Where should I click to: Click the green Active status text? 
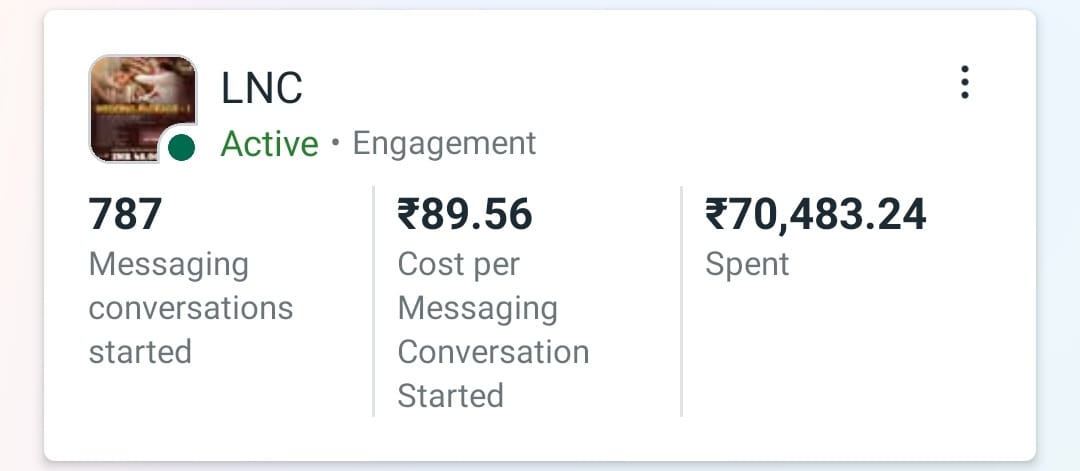269,144
